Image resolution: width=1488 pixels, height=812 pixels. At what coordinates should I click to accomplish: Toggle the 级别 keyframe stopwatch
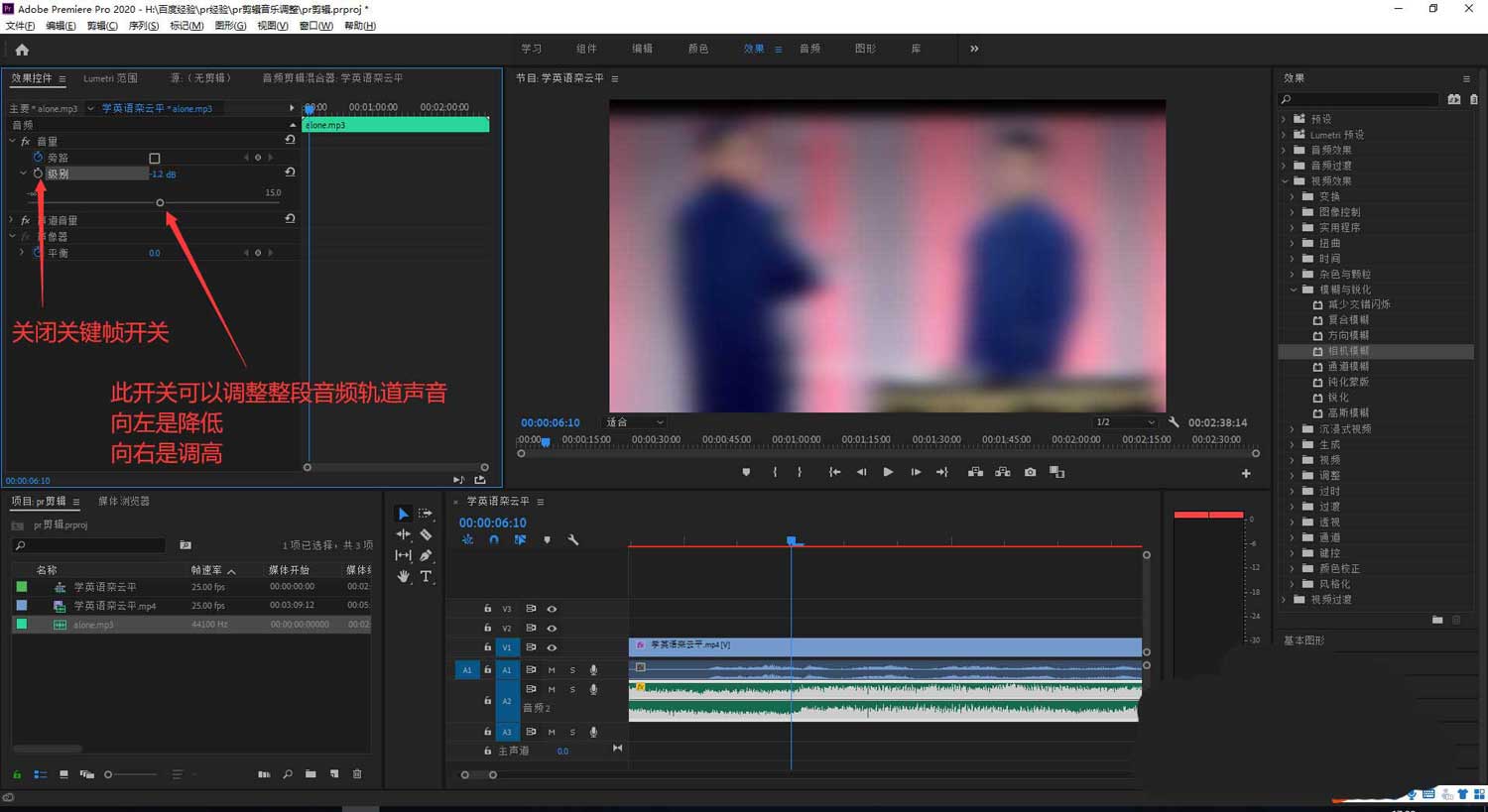pyautogui.click(x=38, y=174)
